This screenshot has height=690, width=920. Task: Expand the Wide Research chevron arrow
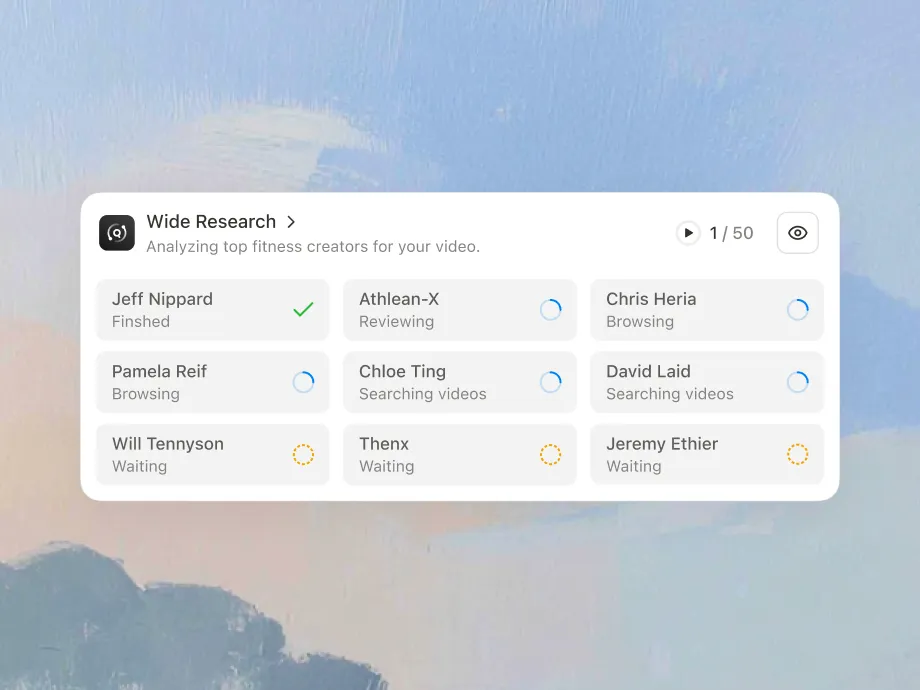point(291,222)
